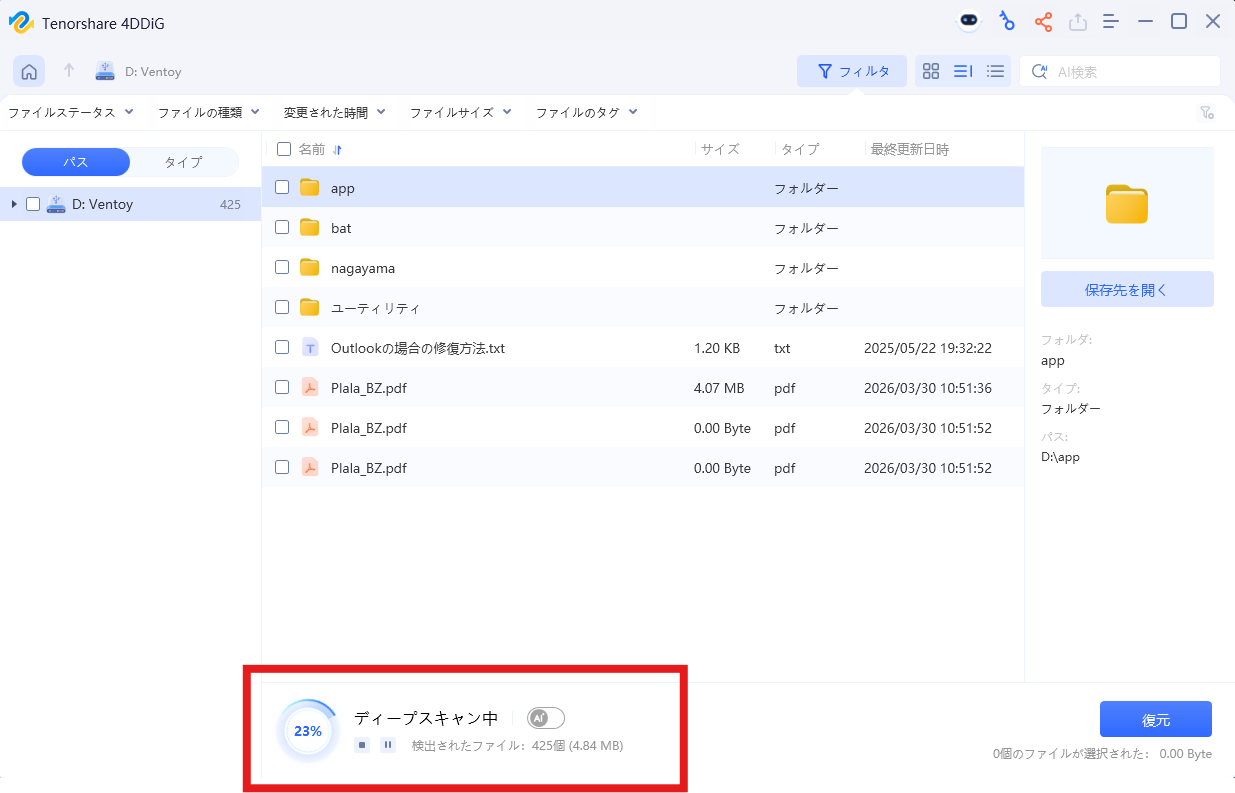Click the AI search icon in search box
1235x793 pixels.
(1040, 71)
